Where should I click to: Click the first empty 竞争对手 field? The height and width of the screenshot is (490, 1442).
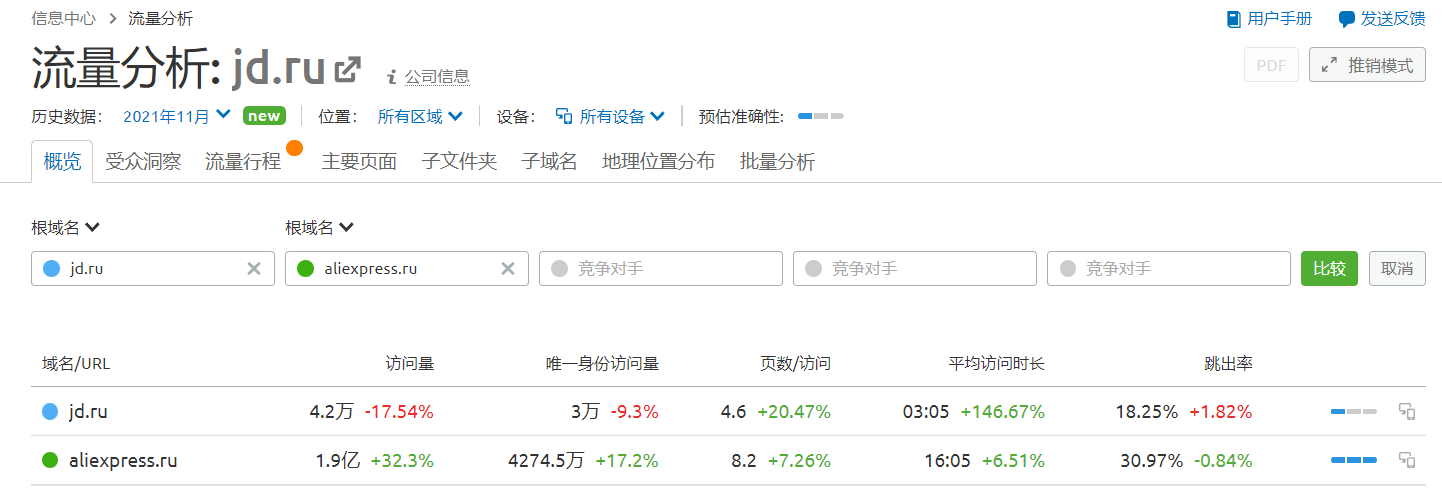coord(661,268)
